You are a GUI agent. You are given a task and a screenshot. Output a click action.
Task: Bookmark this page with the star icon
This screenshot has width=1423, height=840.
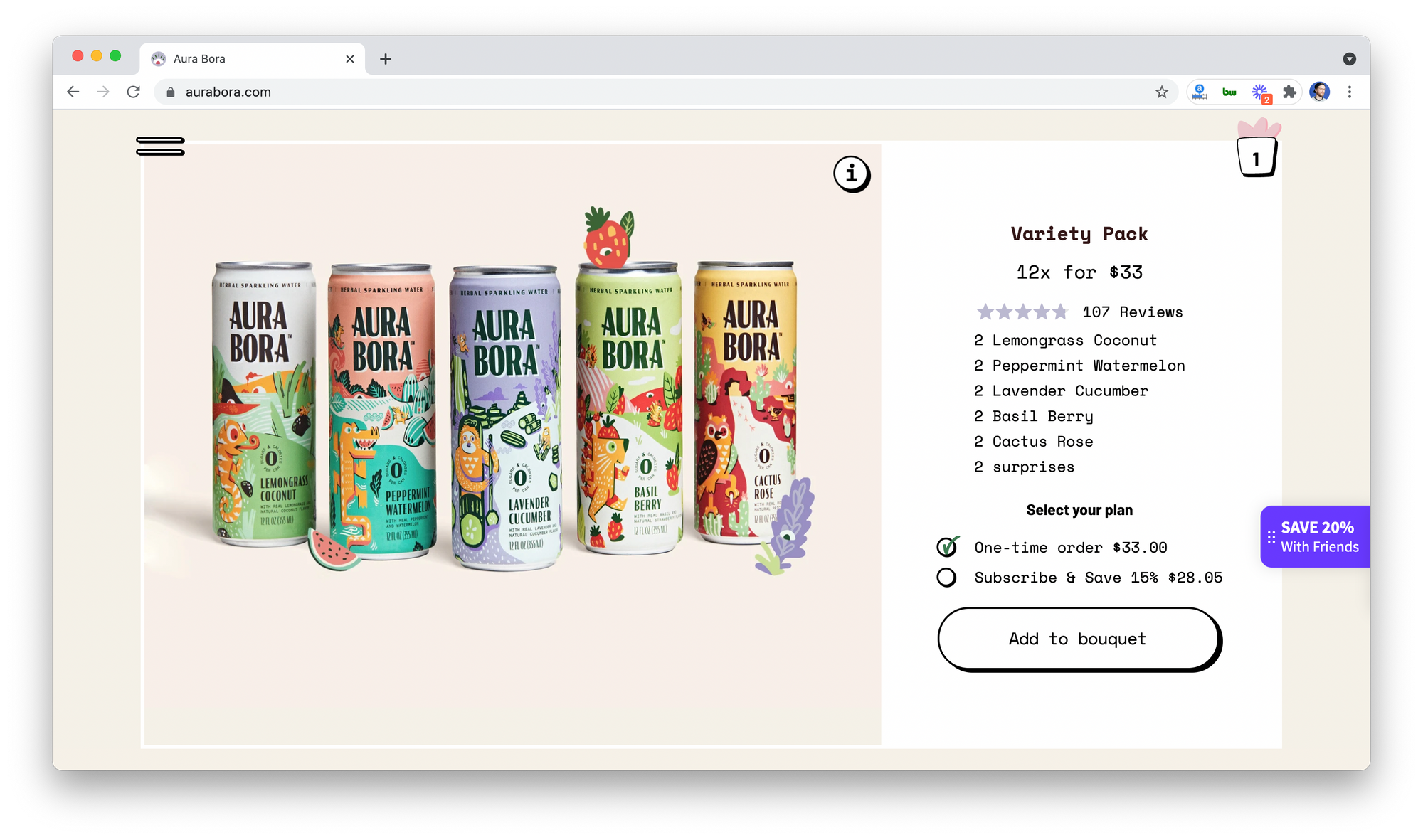(x=1162, y=92)
